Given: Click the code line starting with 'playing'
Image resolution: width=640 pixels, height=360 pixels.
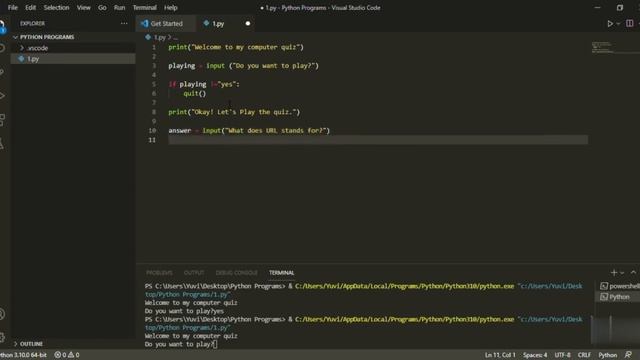Looking at the screenshot, I should coord(243,66).
